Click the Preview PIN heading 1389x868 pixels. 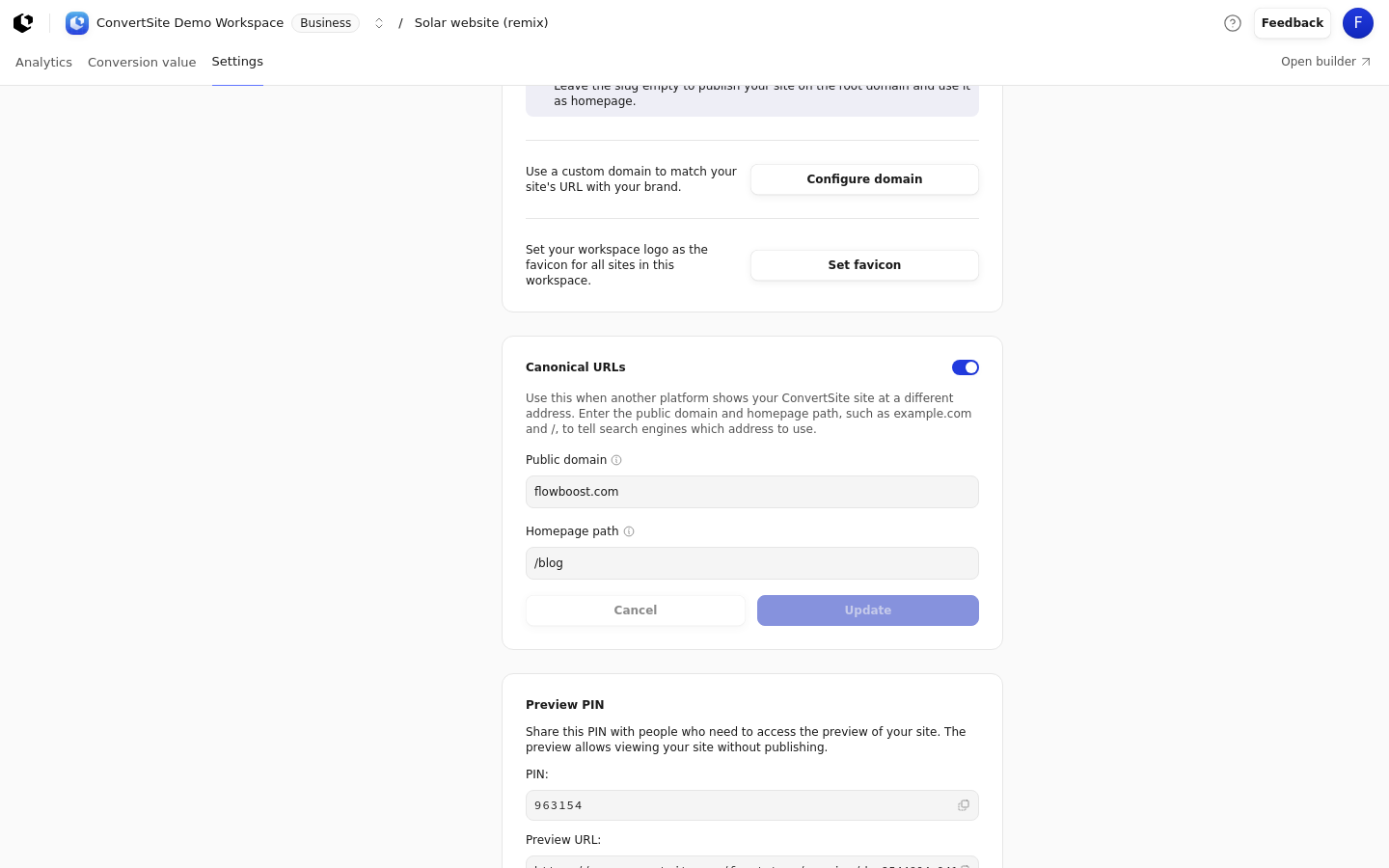565,705
